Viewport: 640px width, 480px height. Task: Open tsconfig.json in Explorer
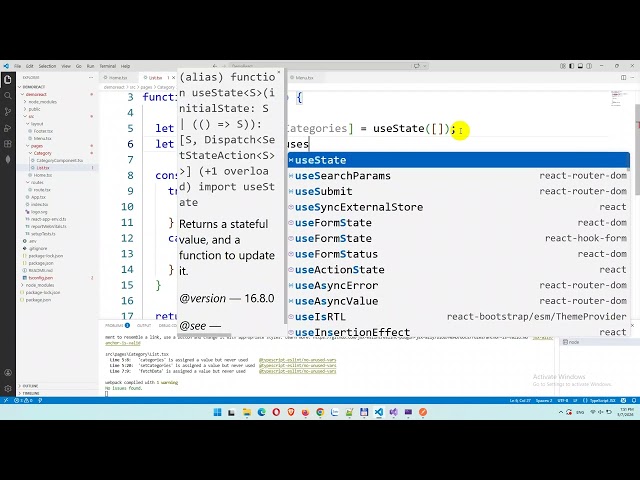(x=40, y=278)
